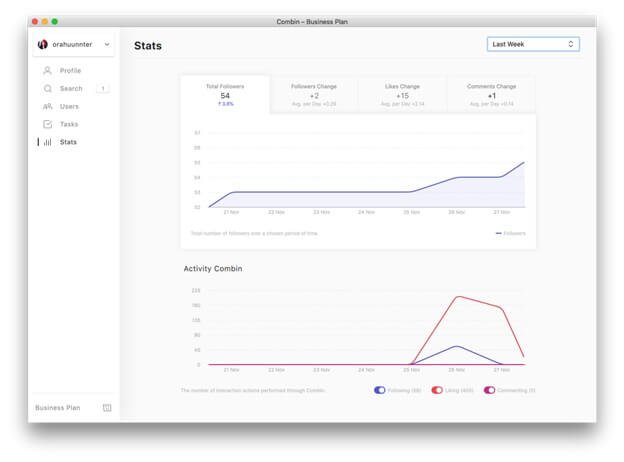Click the Following line peak in activity chart

[457, 346]
